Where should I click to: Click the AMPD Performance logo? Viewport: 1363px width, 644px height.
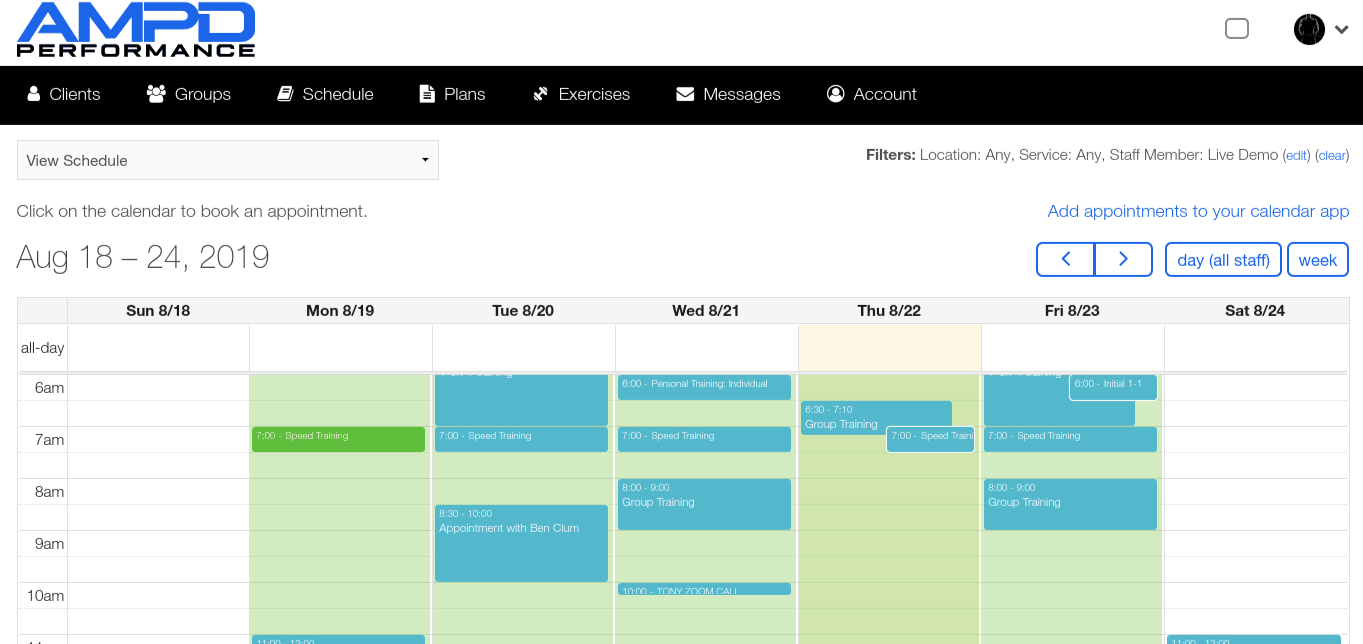(x=136, y=30)
